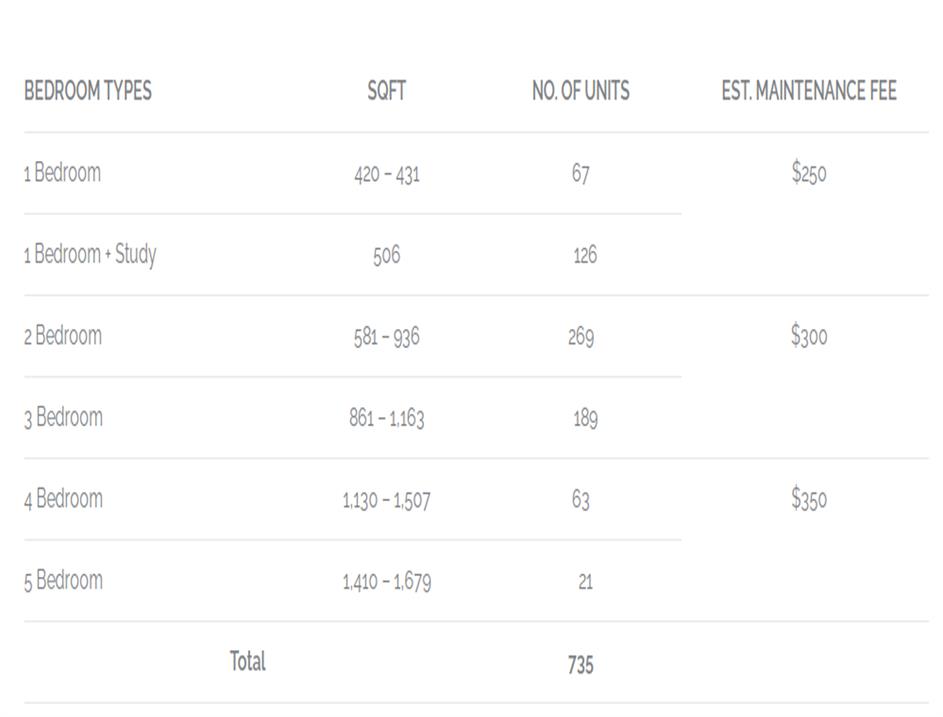Select the 1 Bedroom + Study label
Screen dimensions: 943x717
pyautogui.click(x=90, y=255)
